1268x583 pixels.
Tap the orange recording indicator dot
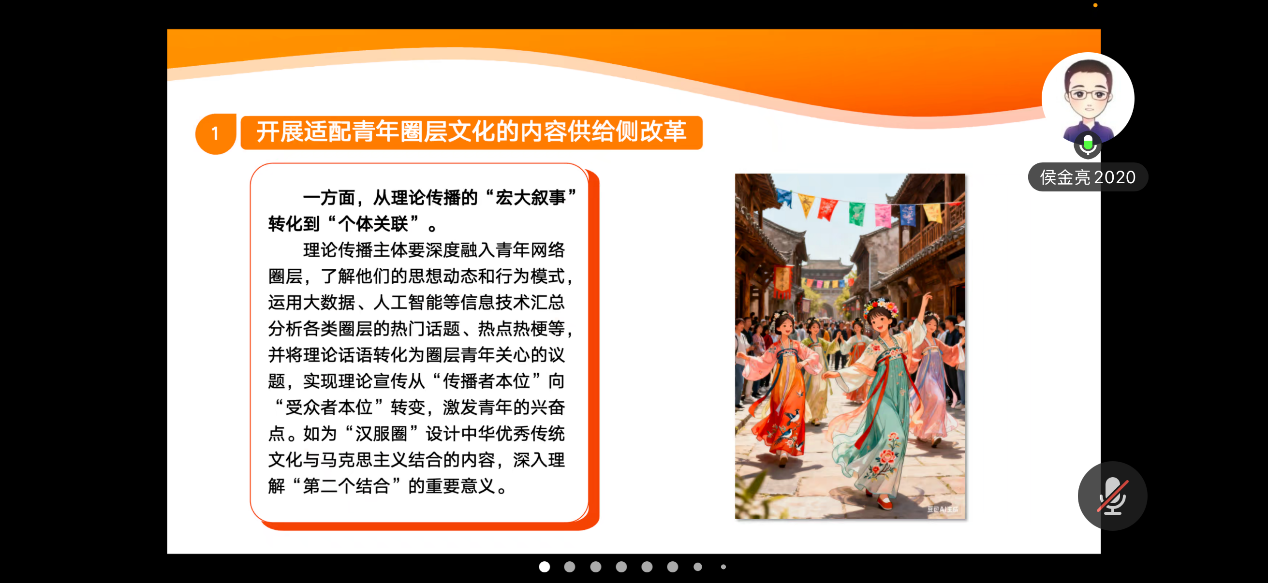1095,5
